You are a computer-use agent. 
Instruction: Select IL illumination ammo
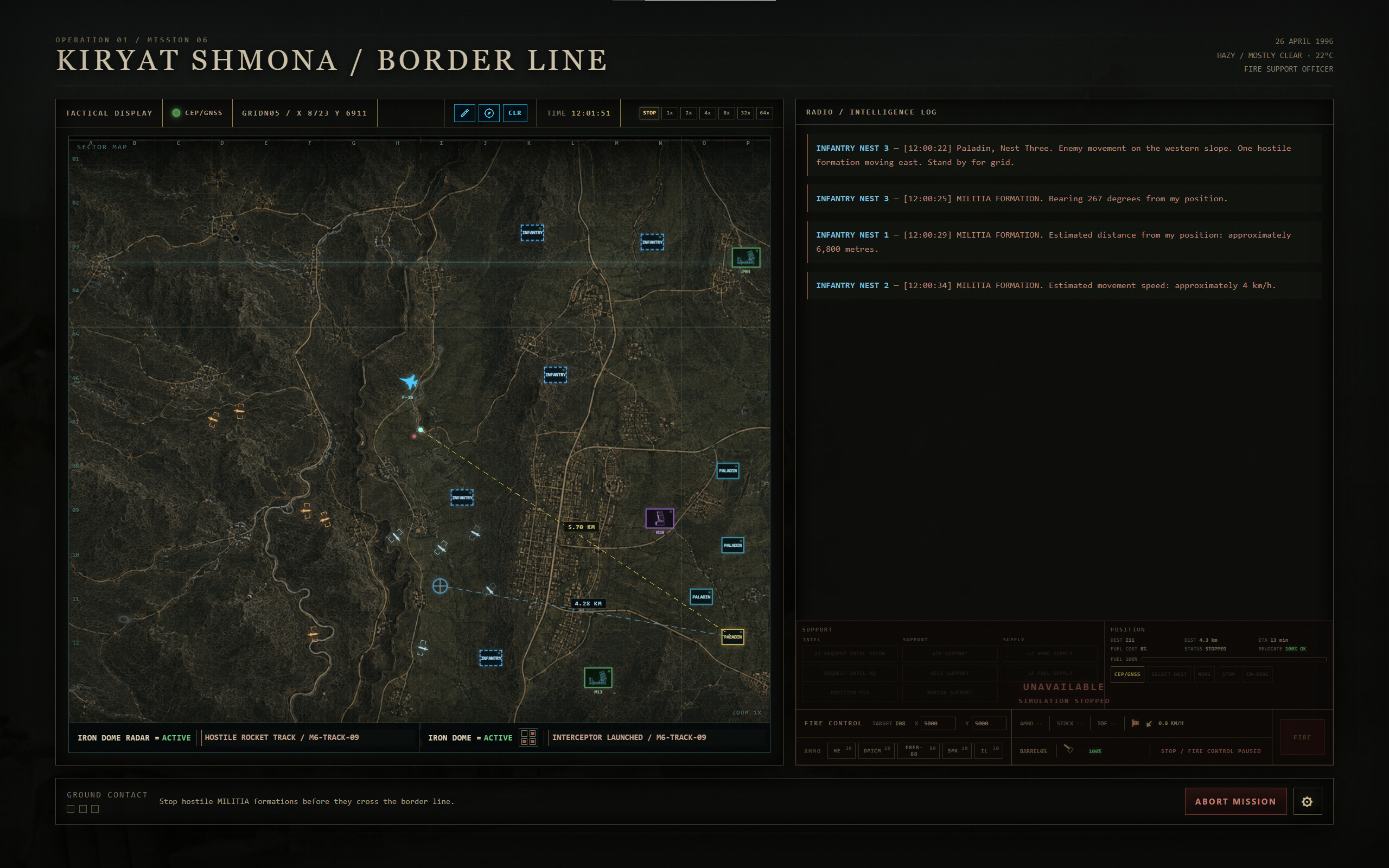tap(989, 750)
